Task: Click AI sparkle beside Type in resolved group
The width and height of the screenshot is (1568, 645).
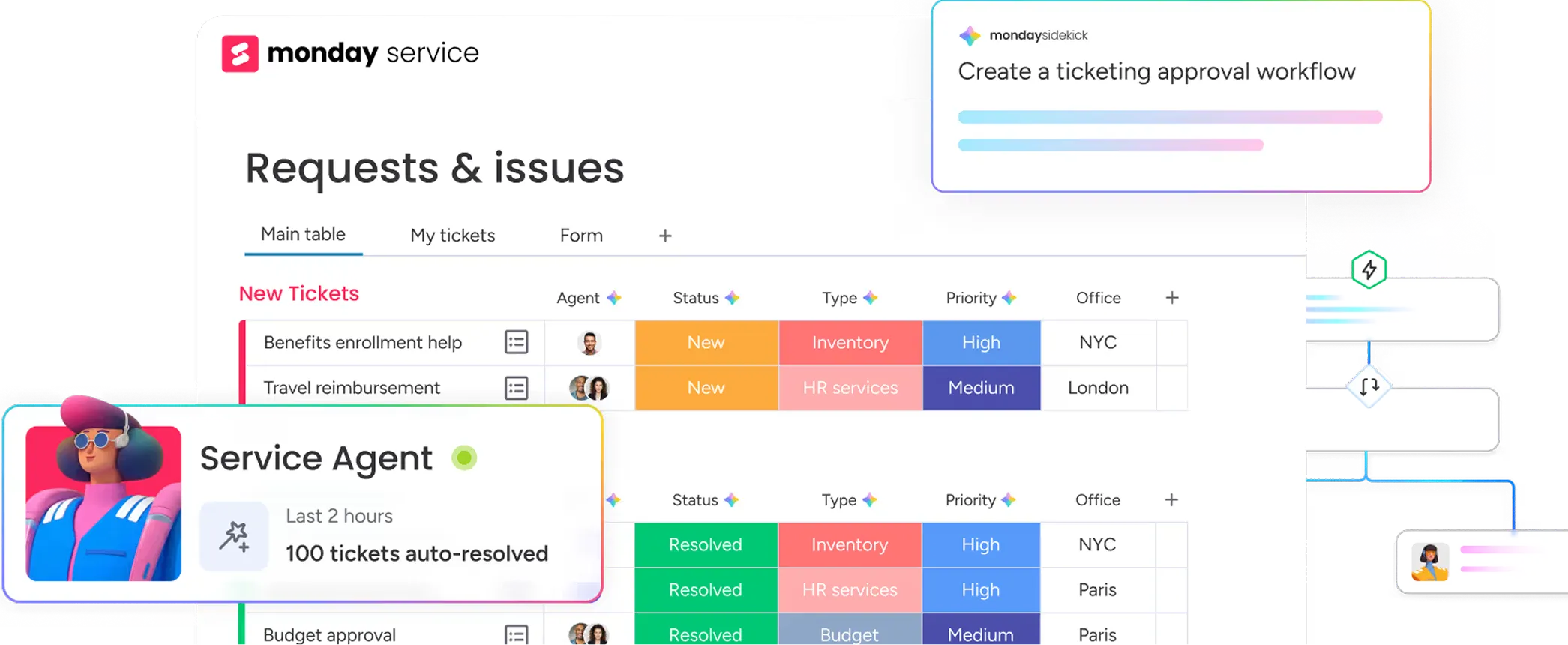Action: click(869, 500)
